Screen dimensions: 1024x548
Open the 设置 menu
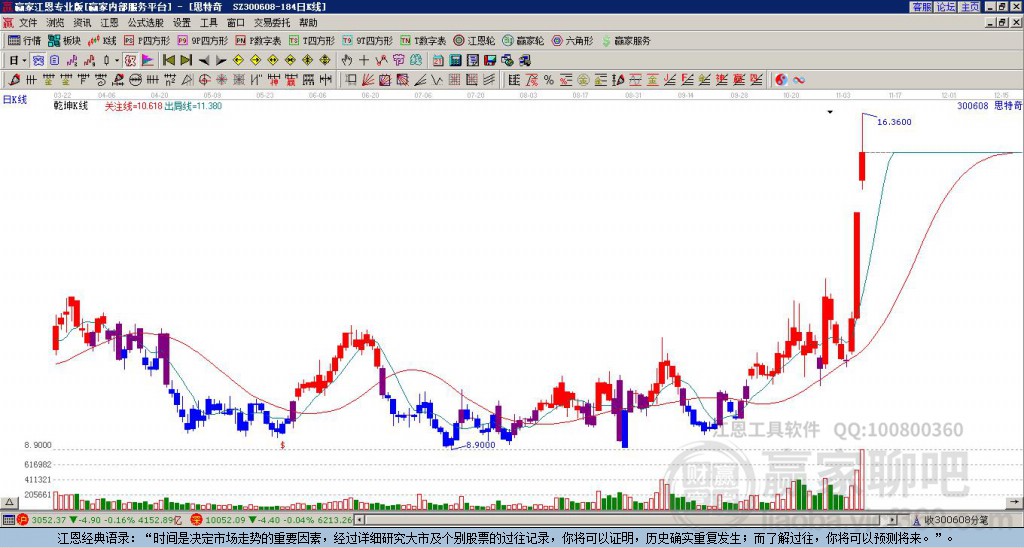pyautogui.click(x=182, y=23)
